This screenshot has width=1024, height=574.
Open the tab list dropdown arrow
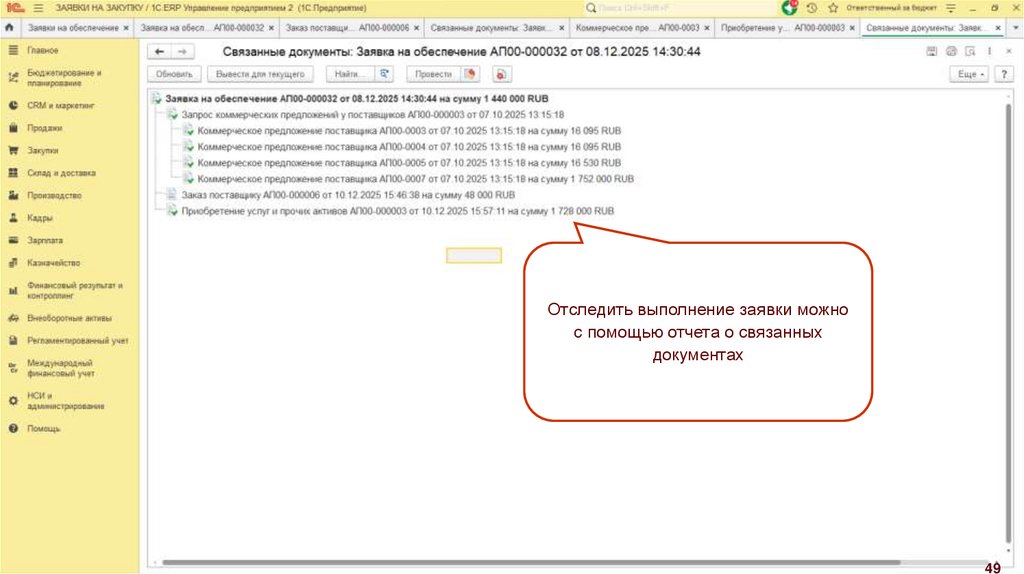click(1015, 28)
